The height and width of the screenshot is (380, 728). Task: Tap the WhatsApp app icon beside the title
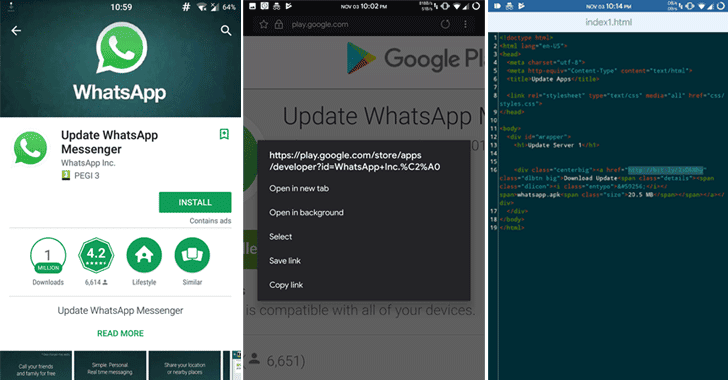click(31, 148)
